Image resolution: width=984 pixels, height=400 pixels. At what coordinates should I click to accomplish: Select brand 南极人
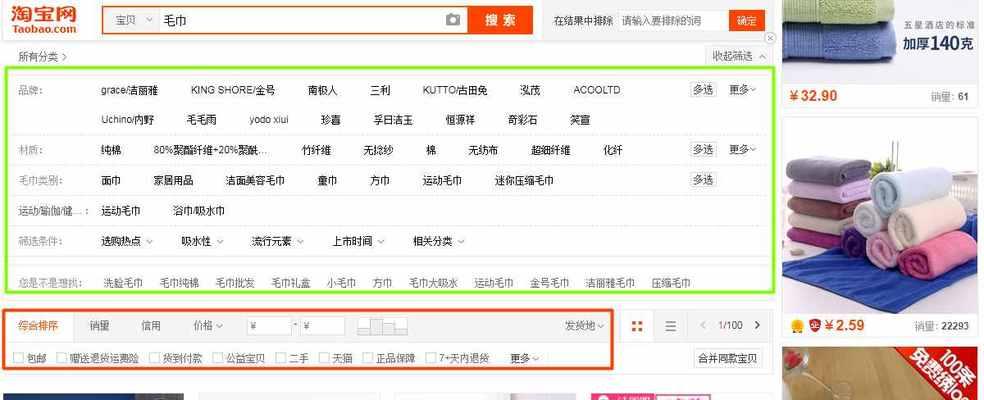point(322,90)
